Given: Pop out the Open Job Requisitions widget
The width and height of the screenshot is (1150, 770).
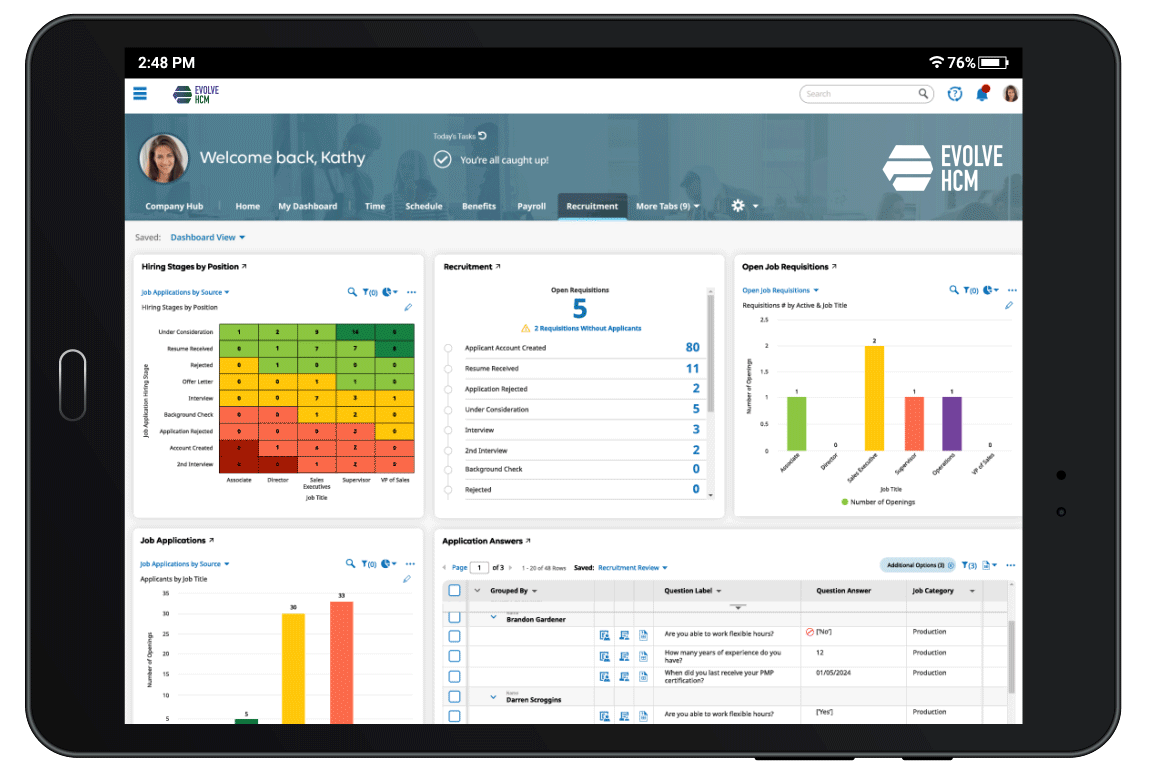Looking at the screenshot, I should [x=834, y=266].
